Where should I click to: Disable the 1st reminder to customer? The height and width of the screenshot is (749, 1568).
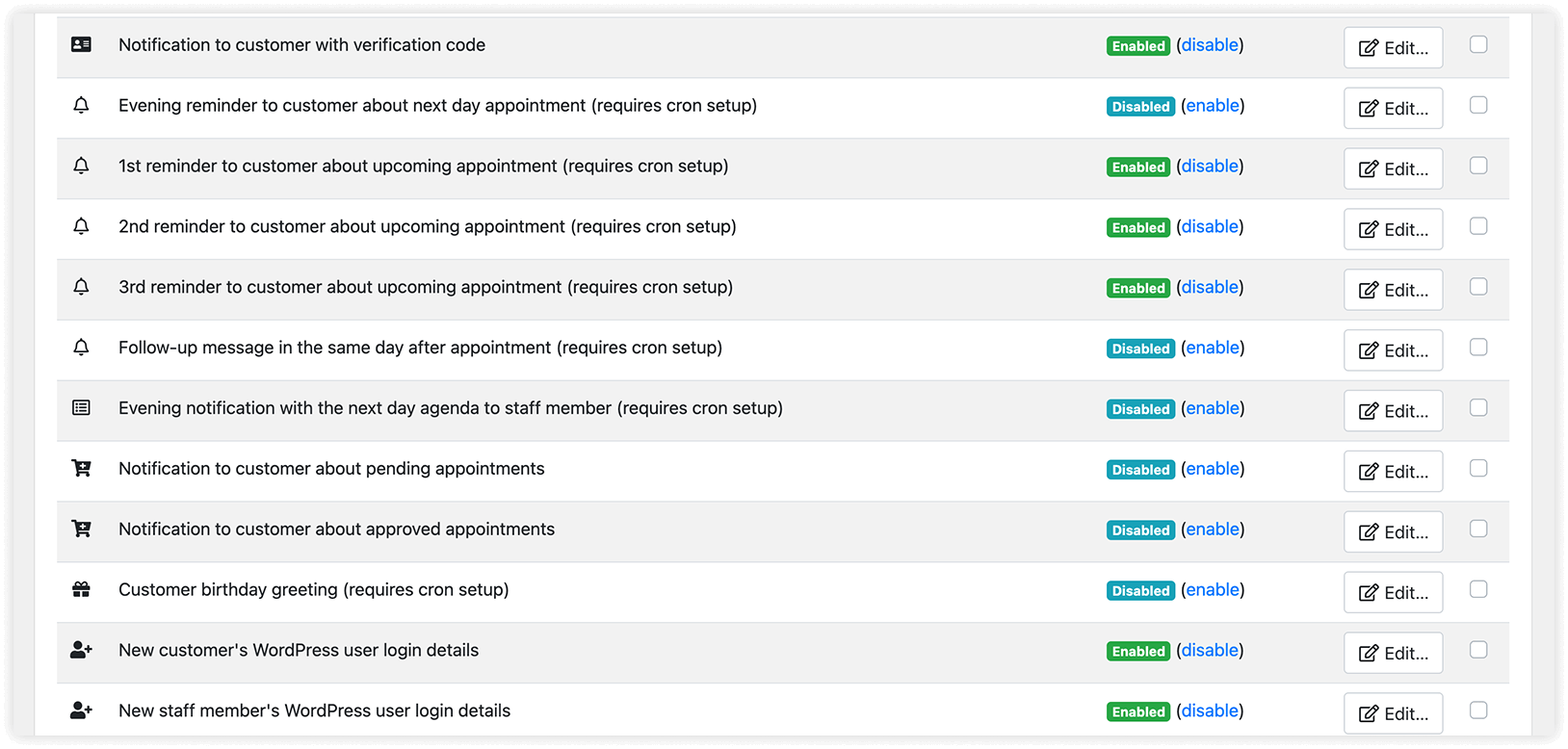[x=1210, y=167]
